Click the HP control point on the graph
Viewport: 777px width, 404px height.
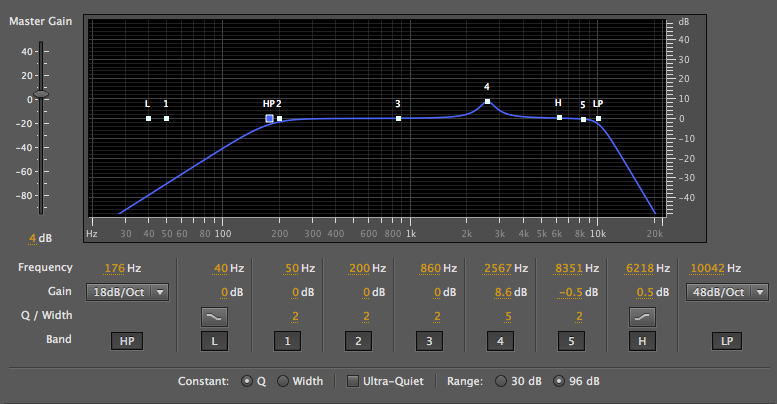point(269,118)
